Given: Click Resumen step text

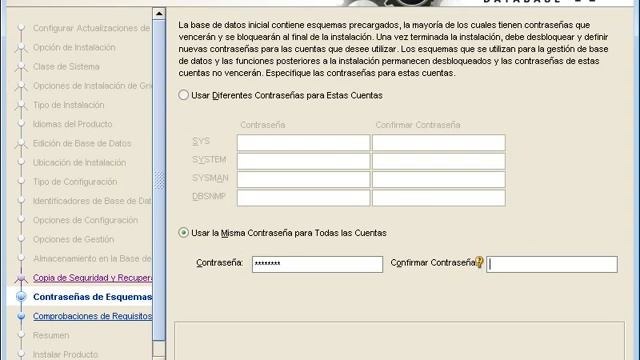Looking at the screenshot, I should (x=51, y=335).
